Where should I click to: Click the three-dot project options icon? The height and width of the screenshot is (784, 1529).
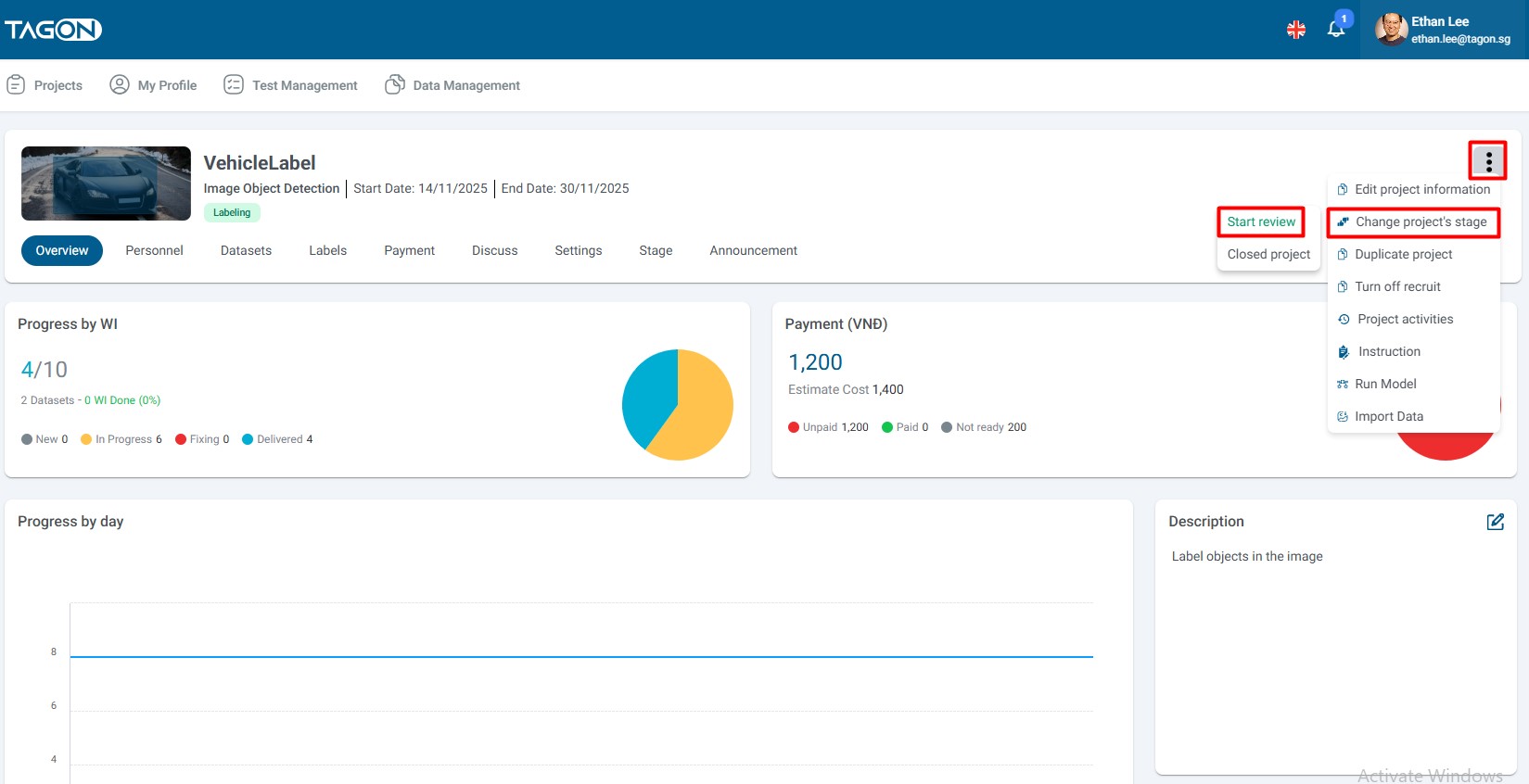point(1487,161)
